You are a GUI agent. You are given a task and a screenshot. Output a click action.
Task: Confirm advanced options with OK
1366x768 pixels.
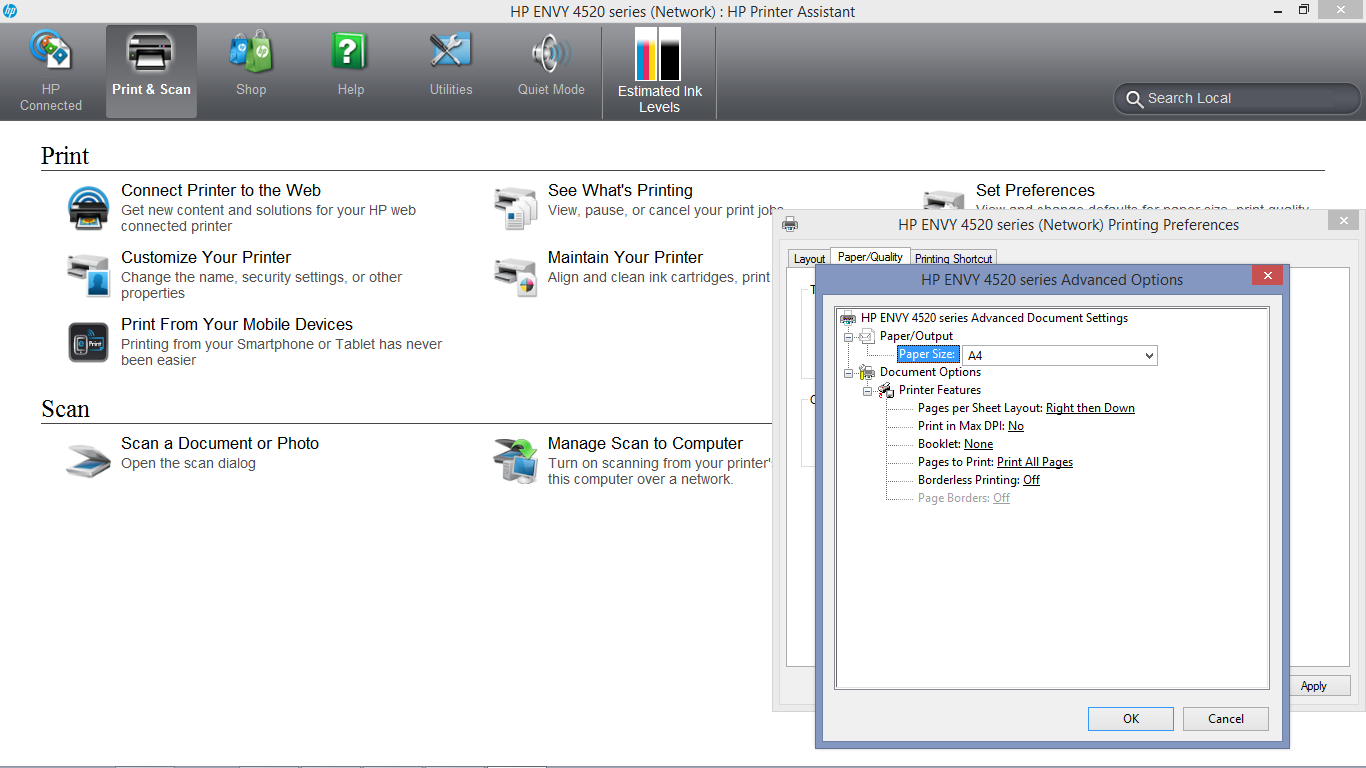[1130, 718]
